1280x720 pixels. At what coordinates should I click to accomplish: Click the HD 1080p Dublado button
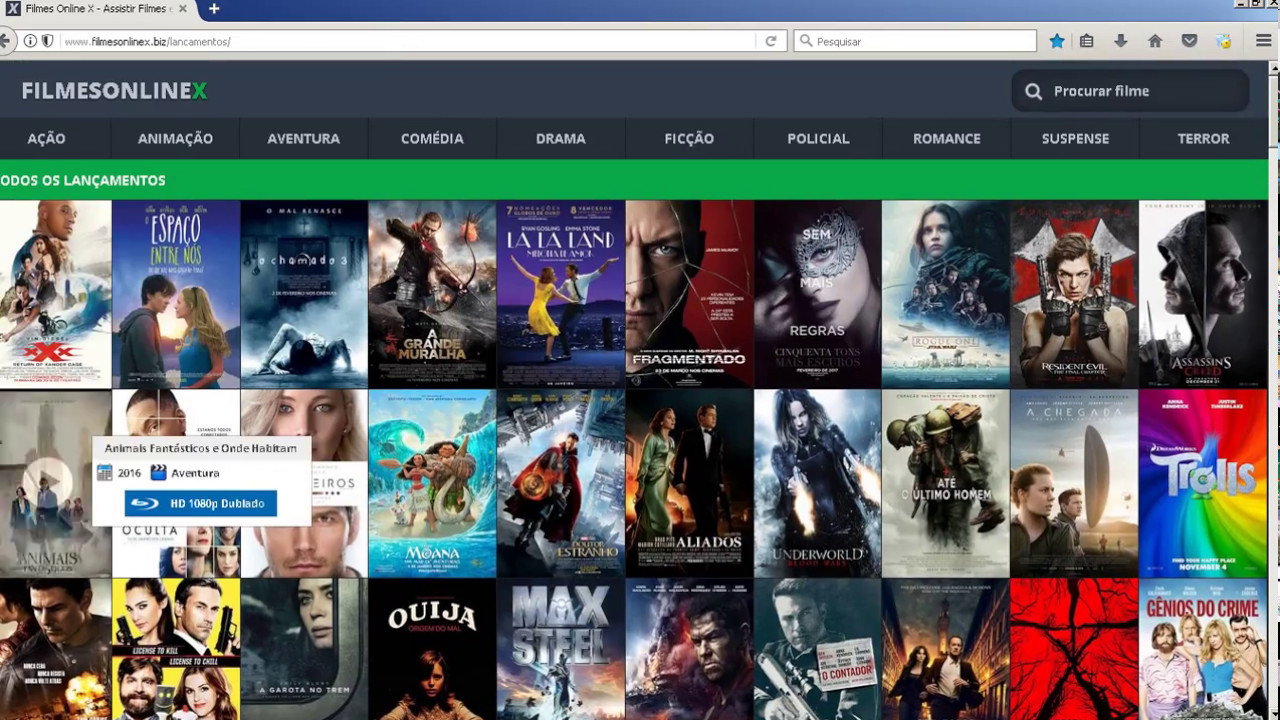(201, 503)
